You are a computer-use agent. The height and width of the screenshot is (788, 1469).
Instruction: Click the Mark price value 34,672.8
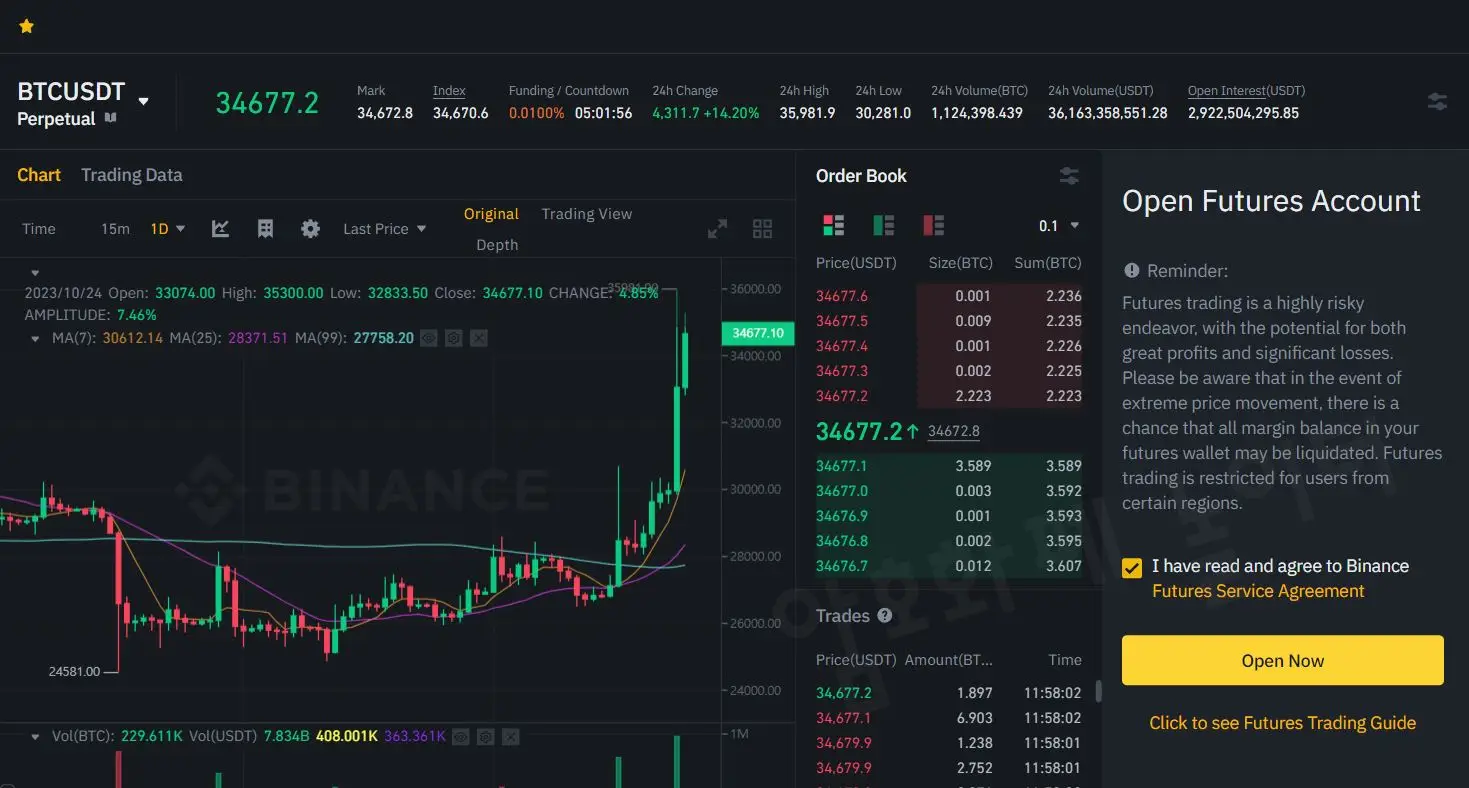coord(385,113)
